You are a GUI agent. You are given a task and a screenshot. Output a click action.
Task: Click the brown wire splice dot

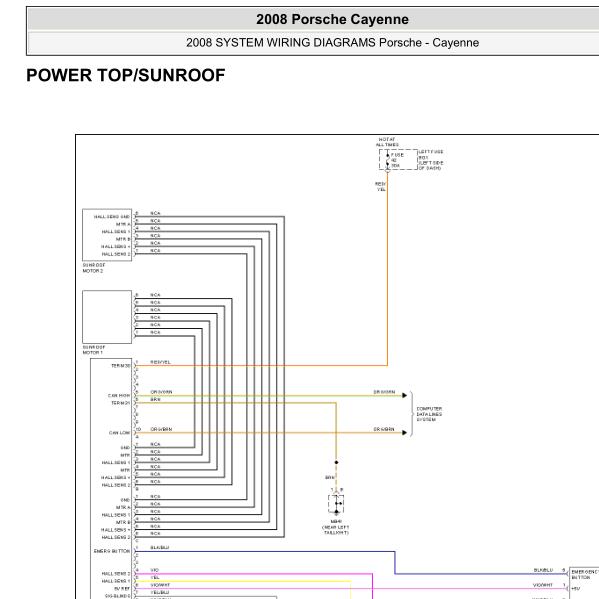coord(336,462)
